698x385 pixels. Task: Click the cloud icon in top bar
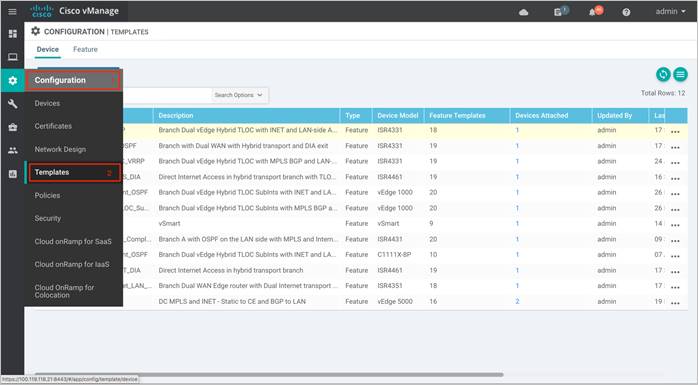pyautogui.click(x=524, y=12)
